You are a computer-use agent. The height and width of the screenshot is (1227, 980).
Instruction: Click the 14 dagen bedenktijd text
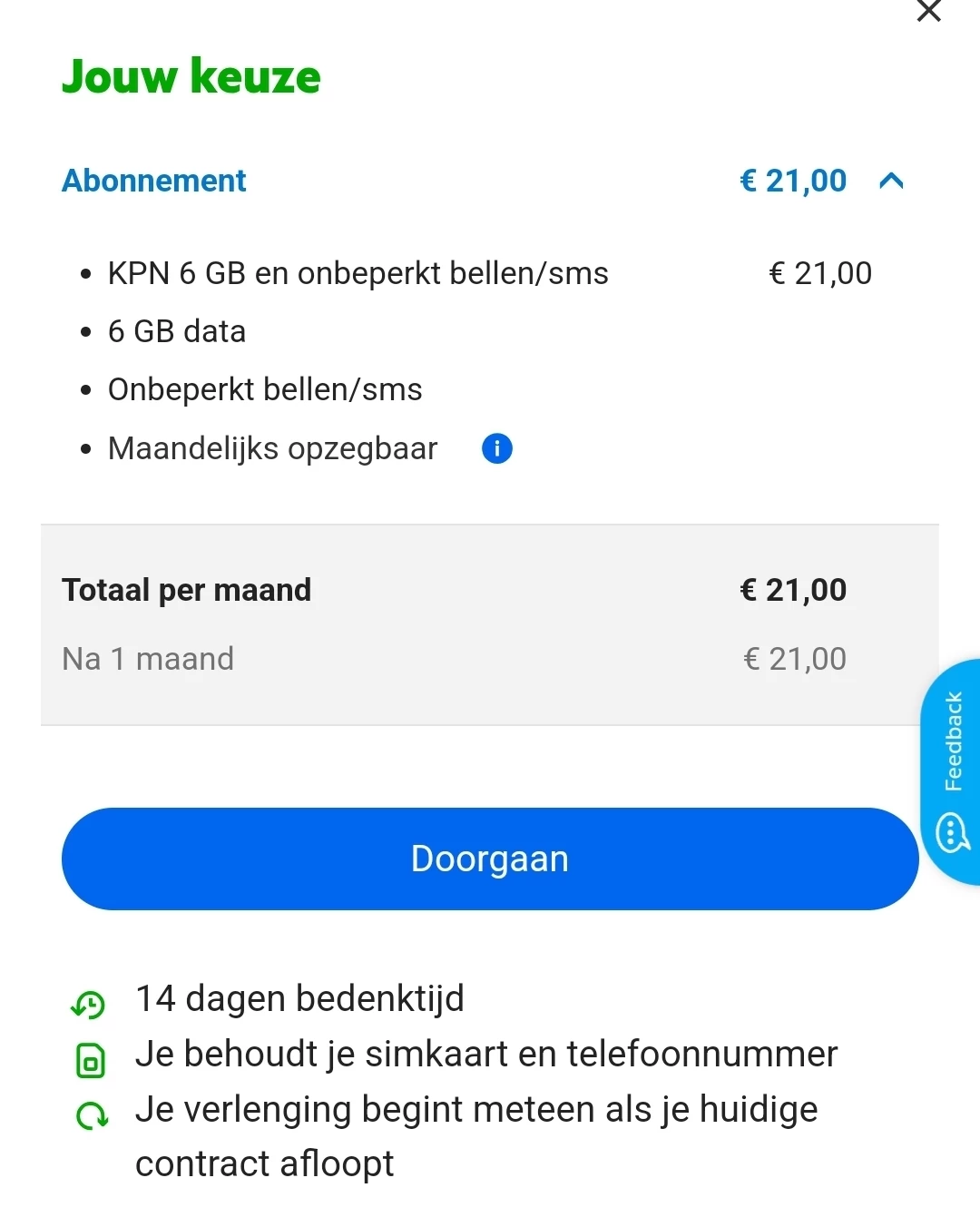(299, 998)
